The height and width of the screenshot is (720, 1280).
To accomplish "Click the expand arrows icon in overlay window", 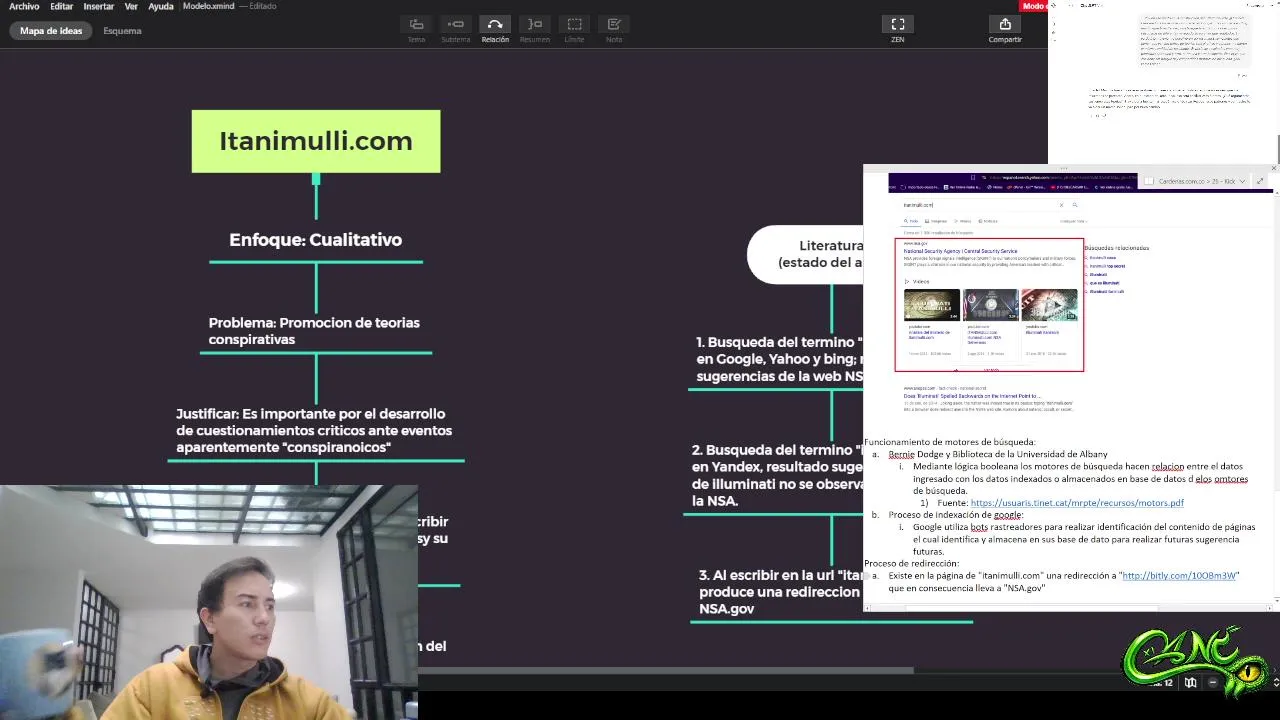I will point(1260,181).
